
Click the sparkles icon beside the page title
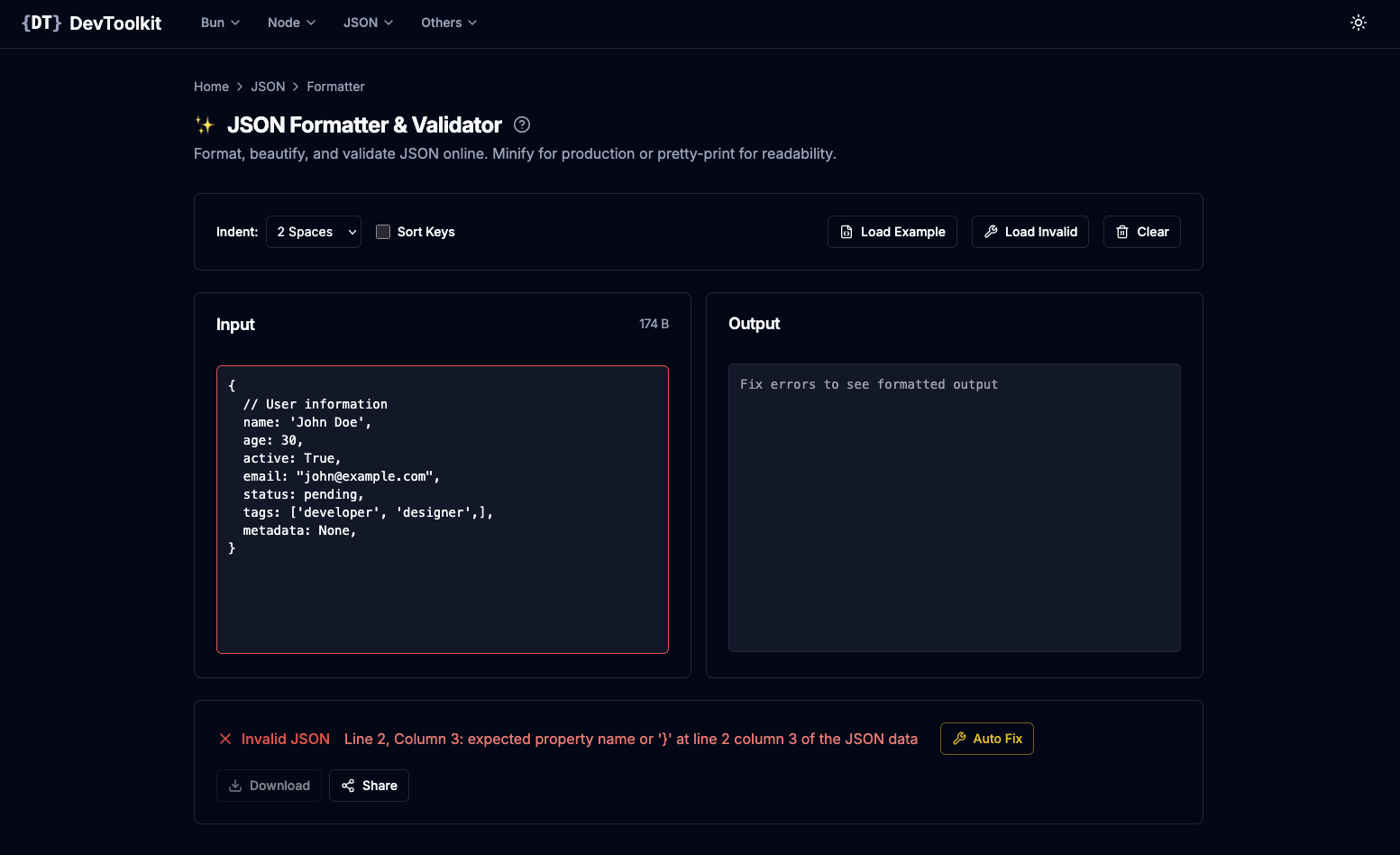(206, 124)
